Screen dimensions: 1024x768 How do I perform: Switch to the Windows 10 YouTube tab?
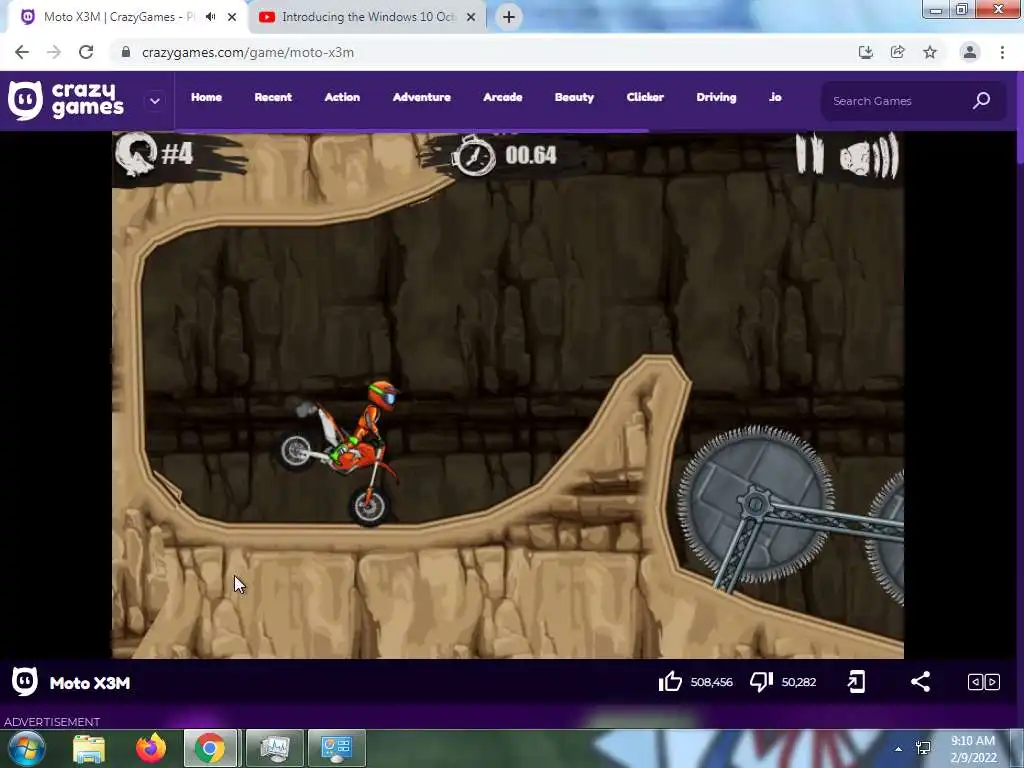tap(368, 17)
